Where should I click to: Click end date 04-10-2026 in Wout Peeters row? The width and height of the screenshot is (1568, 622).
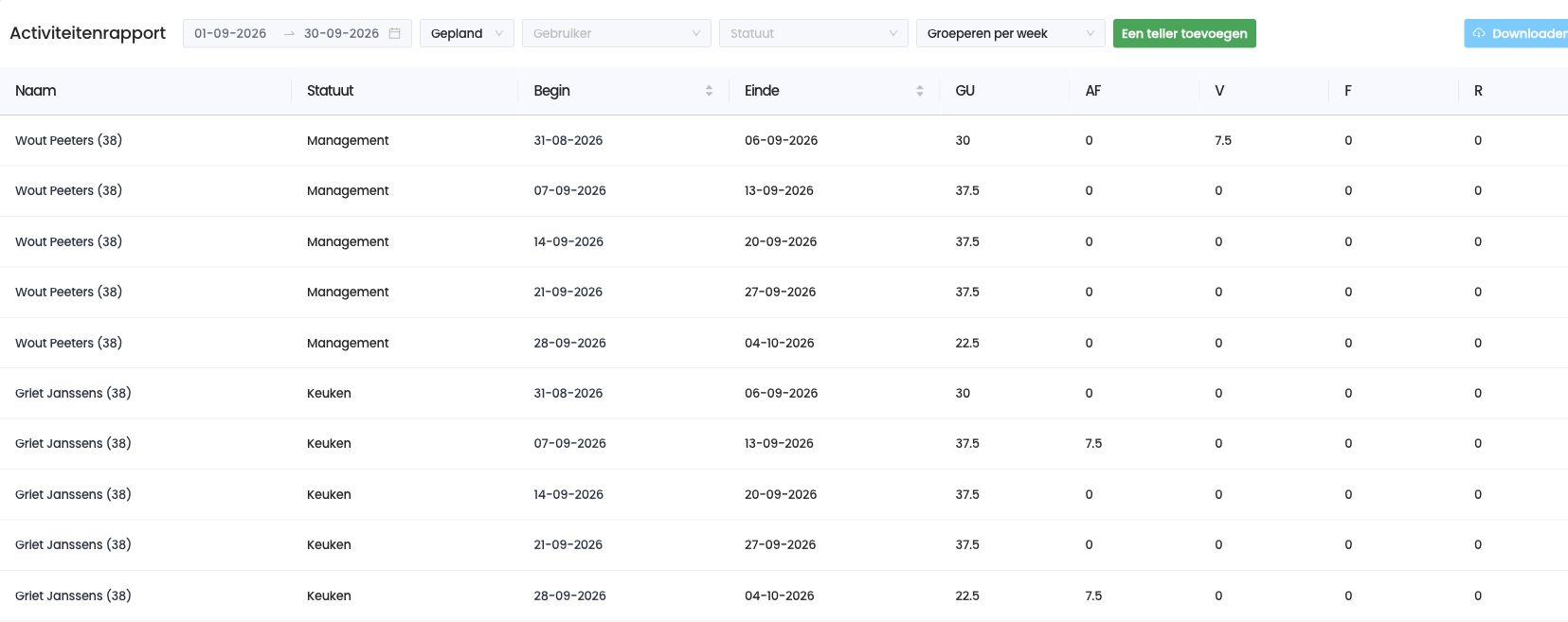(780, 343)
